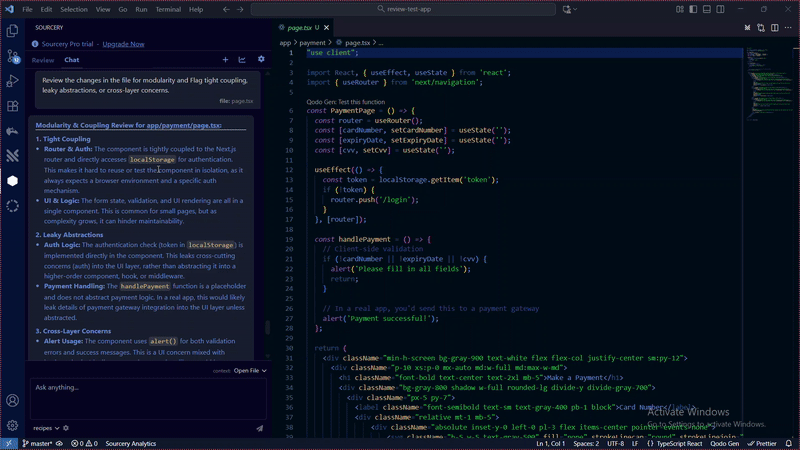Open the Extensions view

click(12, 106)
